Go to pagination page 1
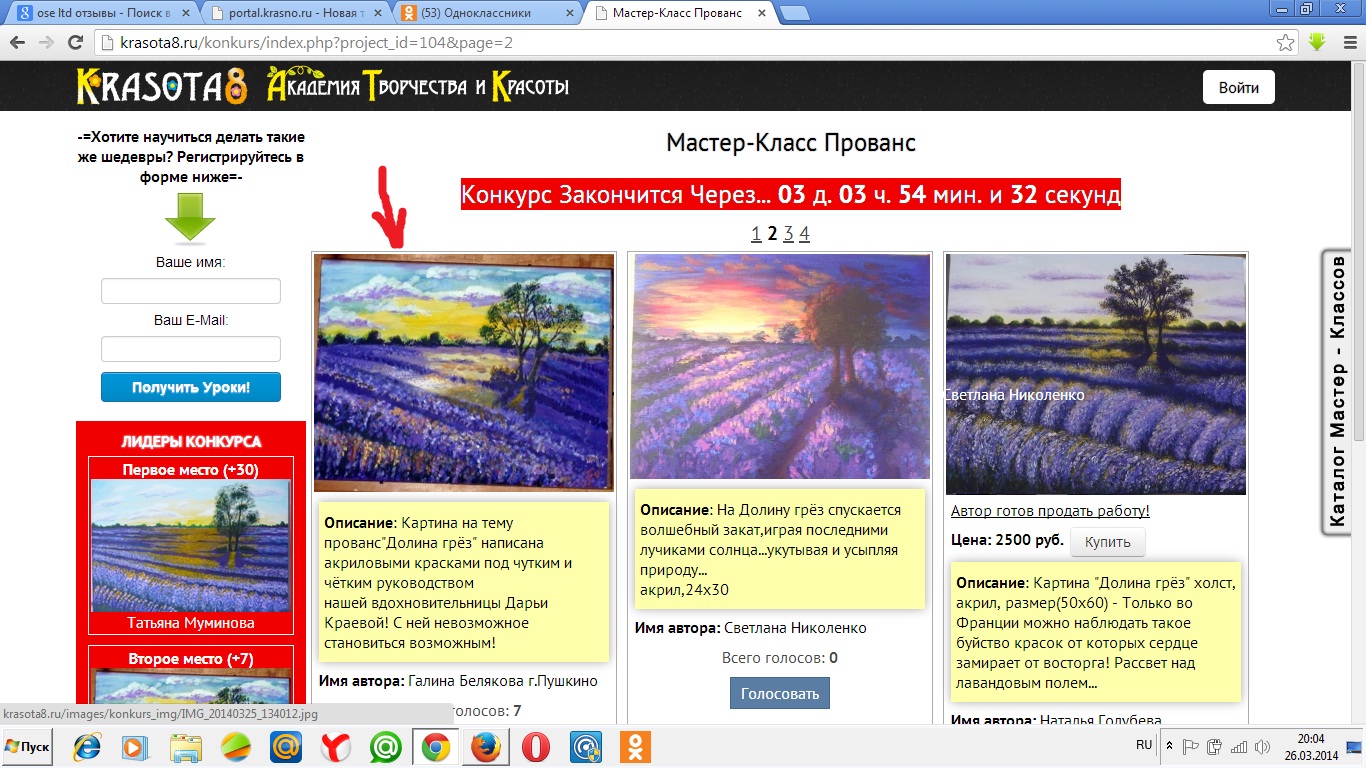 tap(756, 233)
